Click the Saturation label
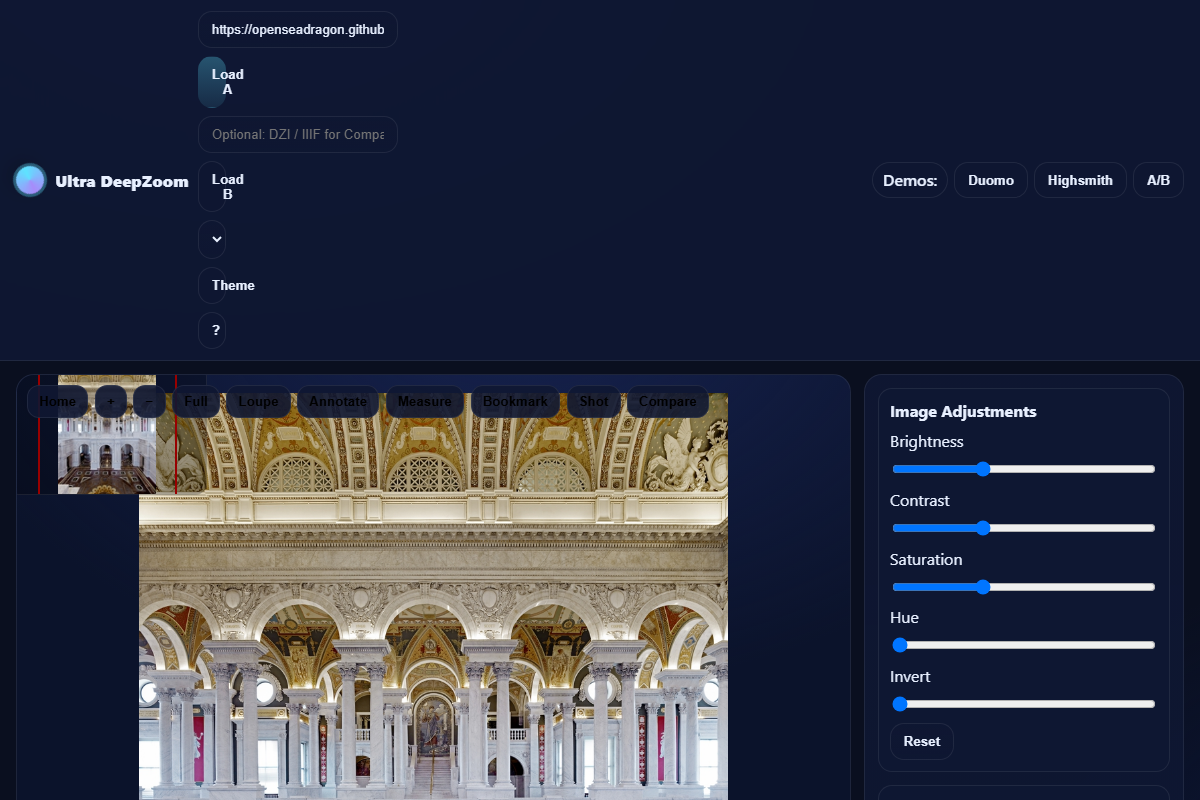The width and height of the screenshot is (1200, 800). tap(926, 560)
